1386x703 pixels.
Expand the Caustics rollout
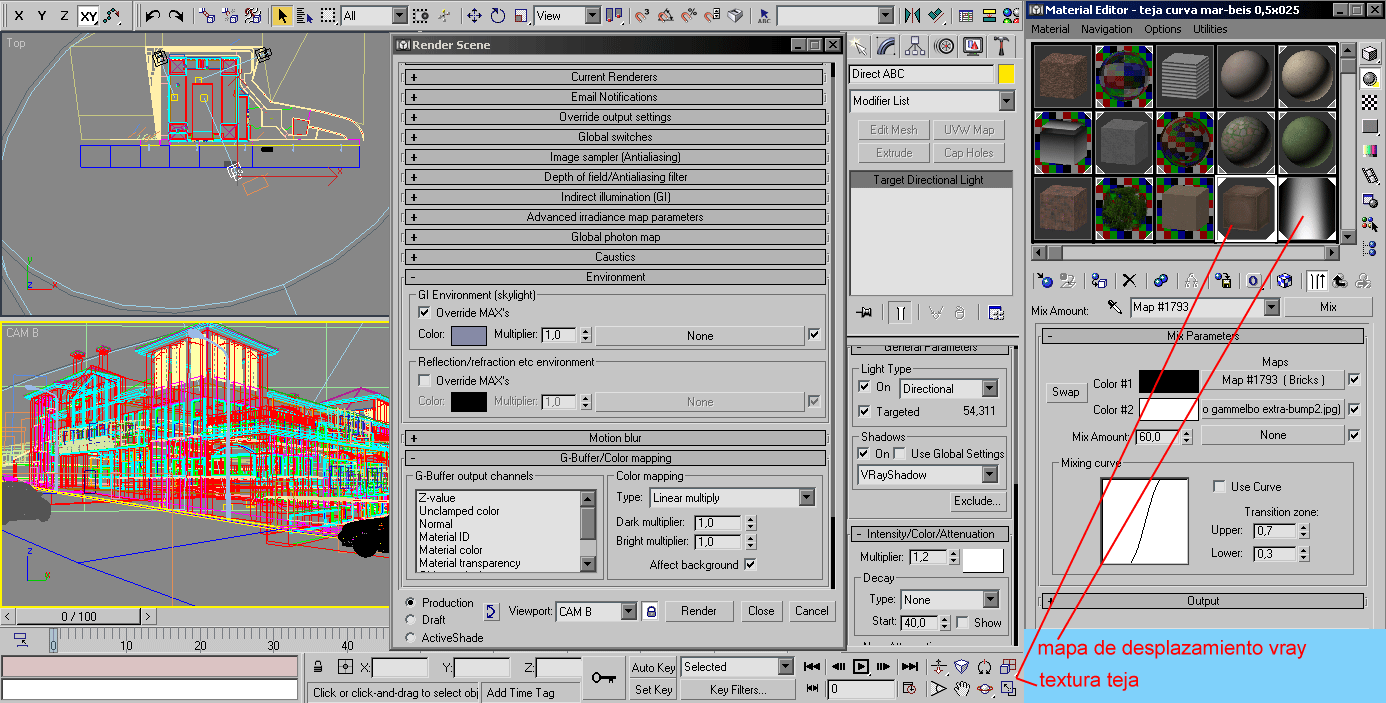615,257
